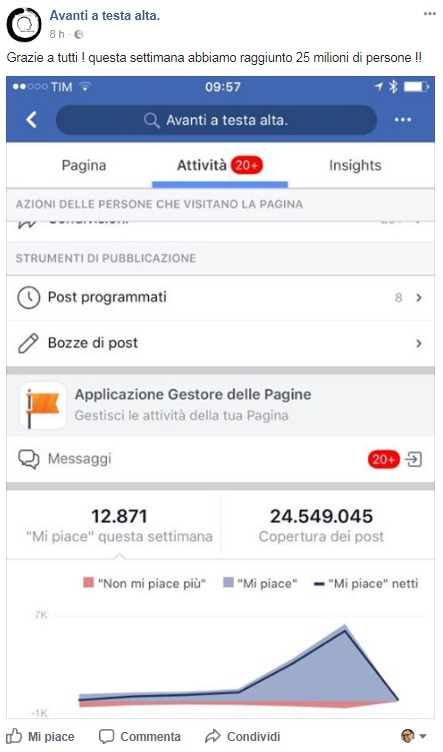Switch to the Pagina tab
Screen dimensions: 443x752
84,165
